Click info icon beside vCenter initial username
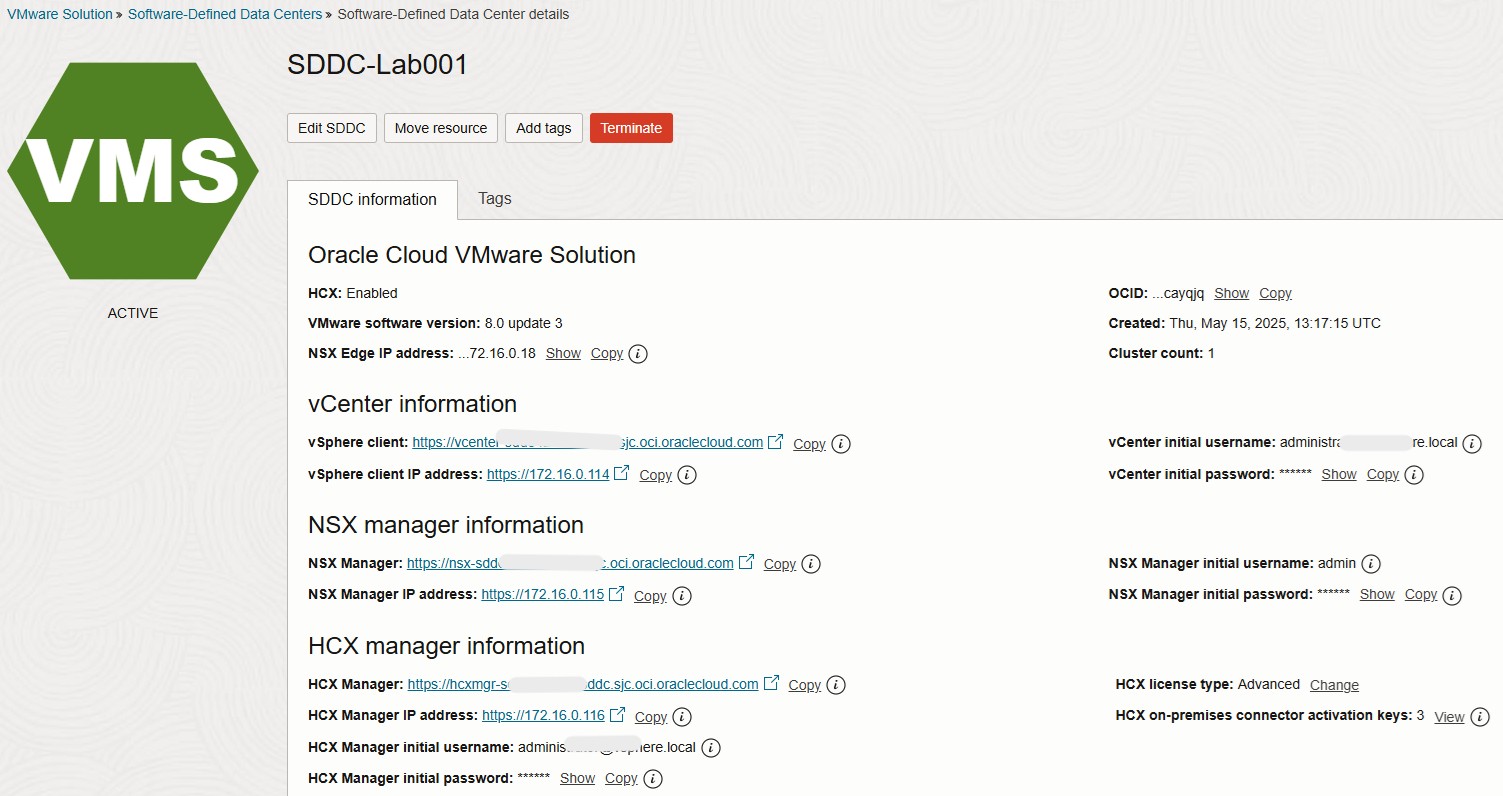This screenshot has height=796, width=1503. pos(1472,444)
